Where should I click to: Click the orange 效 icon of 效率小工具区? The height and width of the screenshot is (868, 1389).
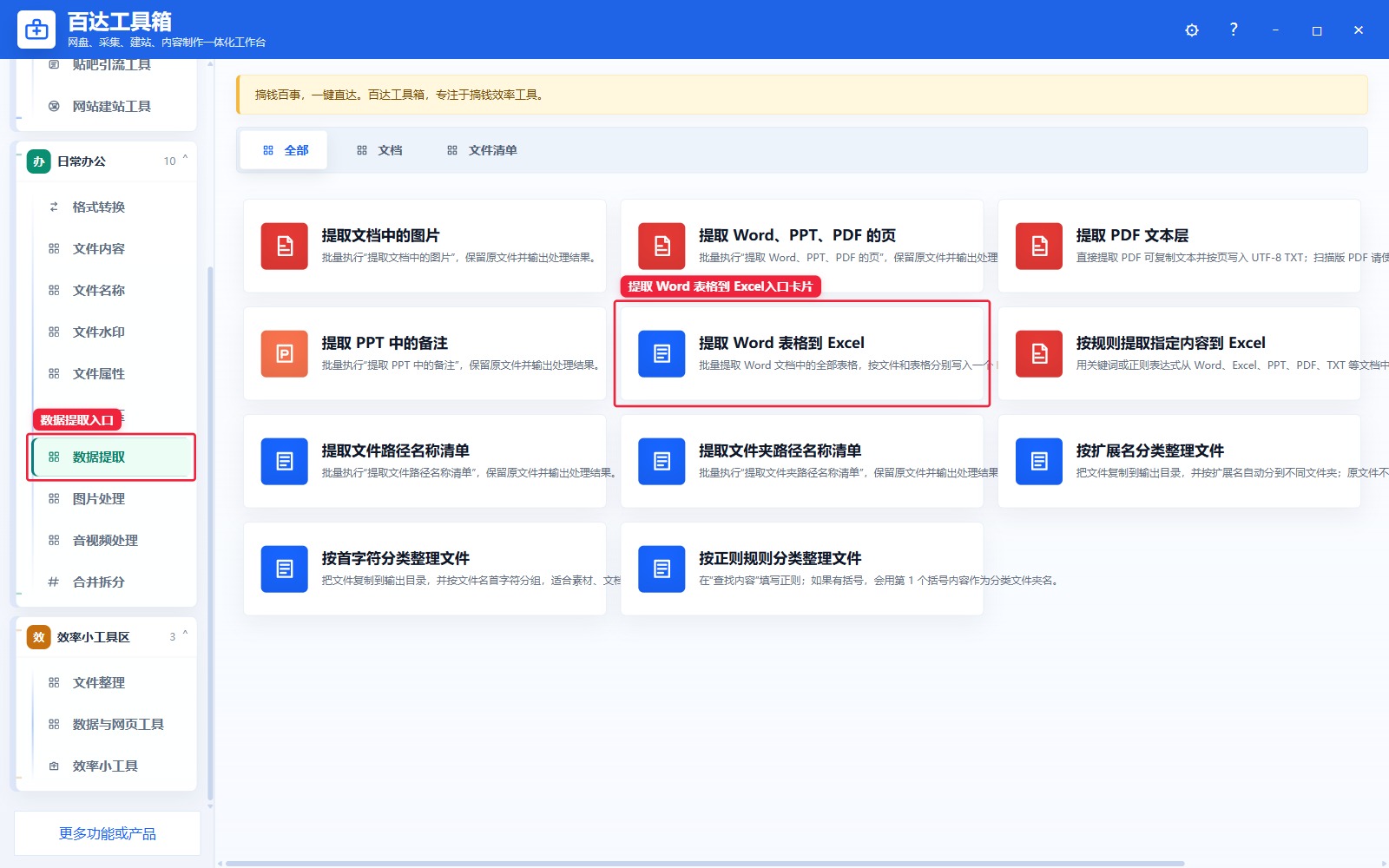click(39, 637)
